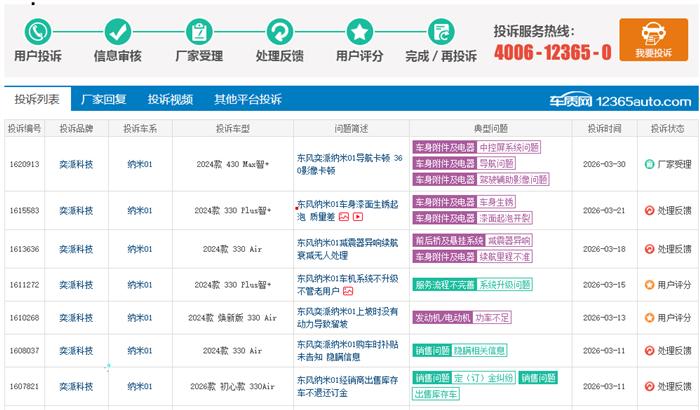Select the 投诉列表 tab
This screenshot has height=410, width=700.
36,100
